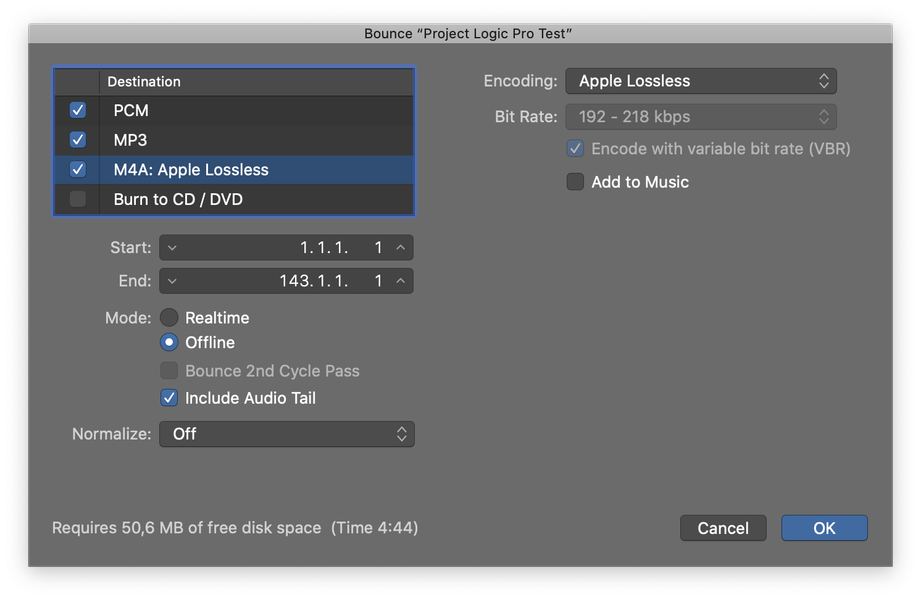Image resolution: width=921 pixels, height=600 pixels.
Task: Click the End position decrement arrow
Action: coord(171,282)
